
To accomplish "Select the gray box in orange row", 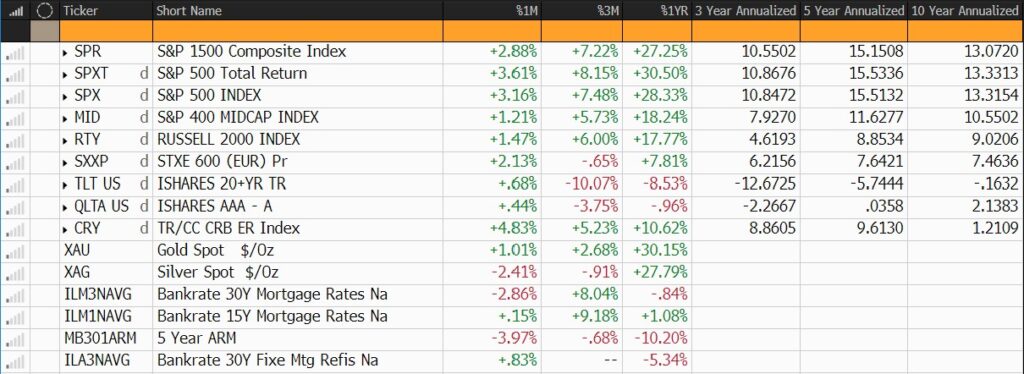I will click(x=44, y=31).
